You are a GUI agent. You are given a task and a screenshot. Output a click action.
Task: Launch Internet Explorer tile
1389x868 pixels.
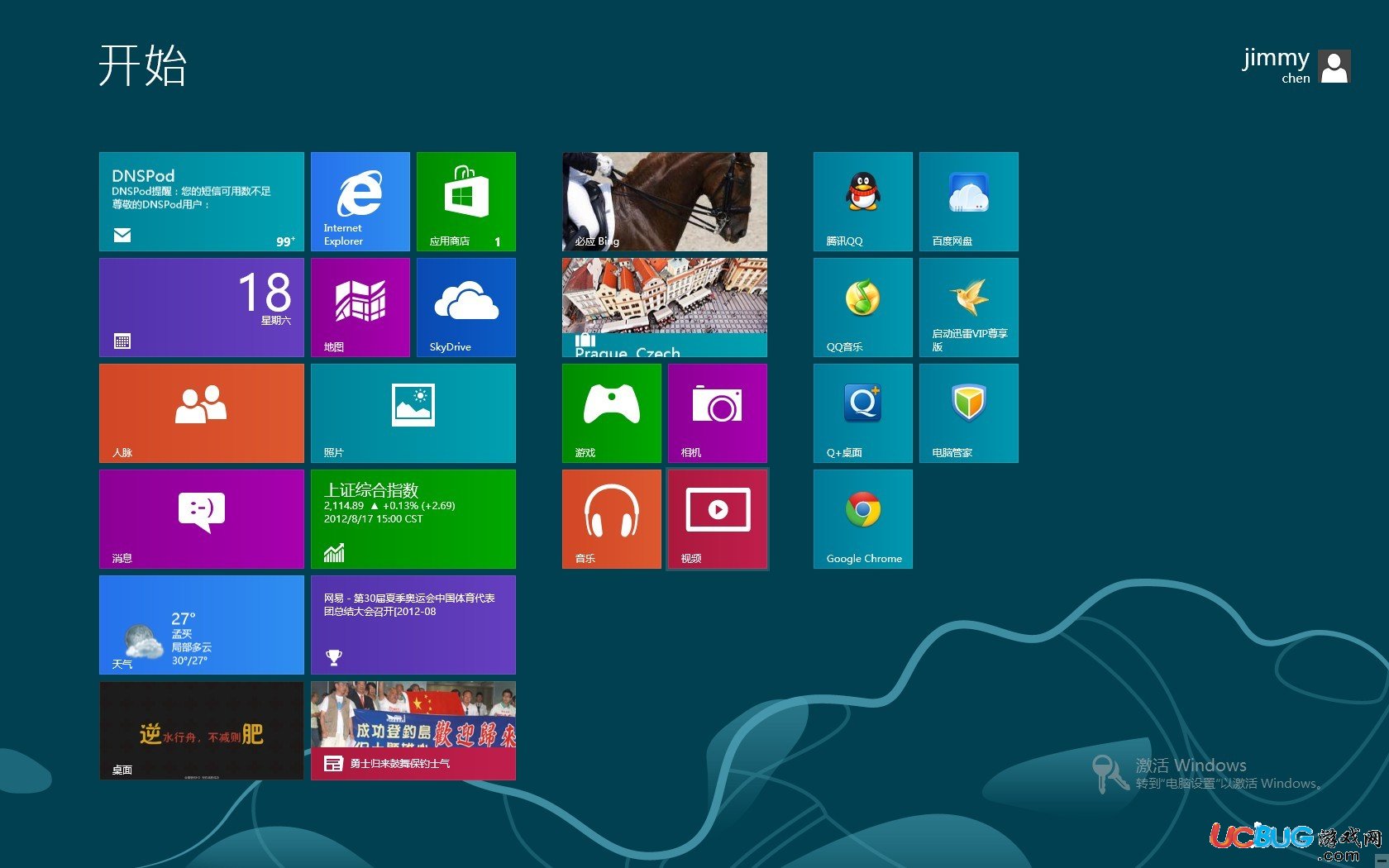(x=360, y=202)
